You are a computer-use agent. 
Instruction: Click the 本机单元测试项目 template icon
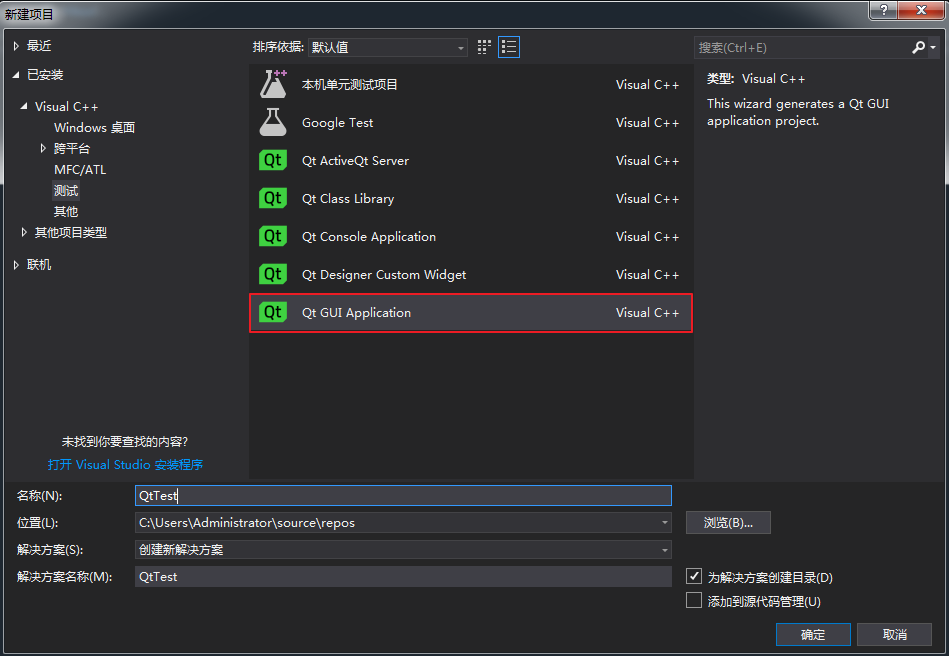(272, 84)
